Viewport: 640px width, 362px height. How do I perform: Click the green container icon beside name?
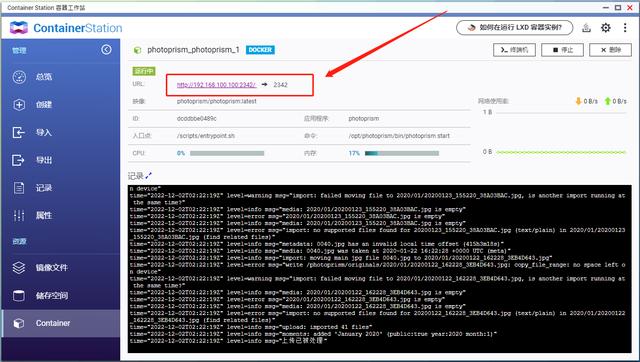138,50
